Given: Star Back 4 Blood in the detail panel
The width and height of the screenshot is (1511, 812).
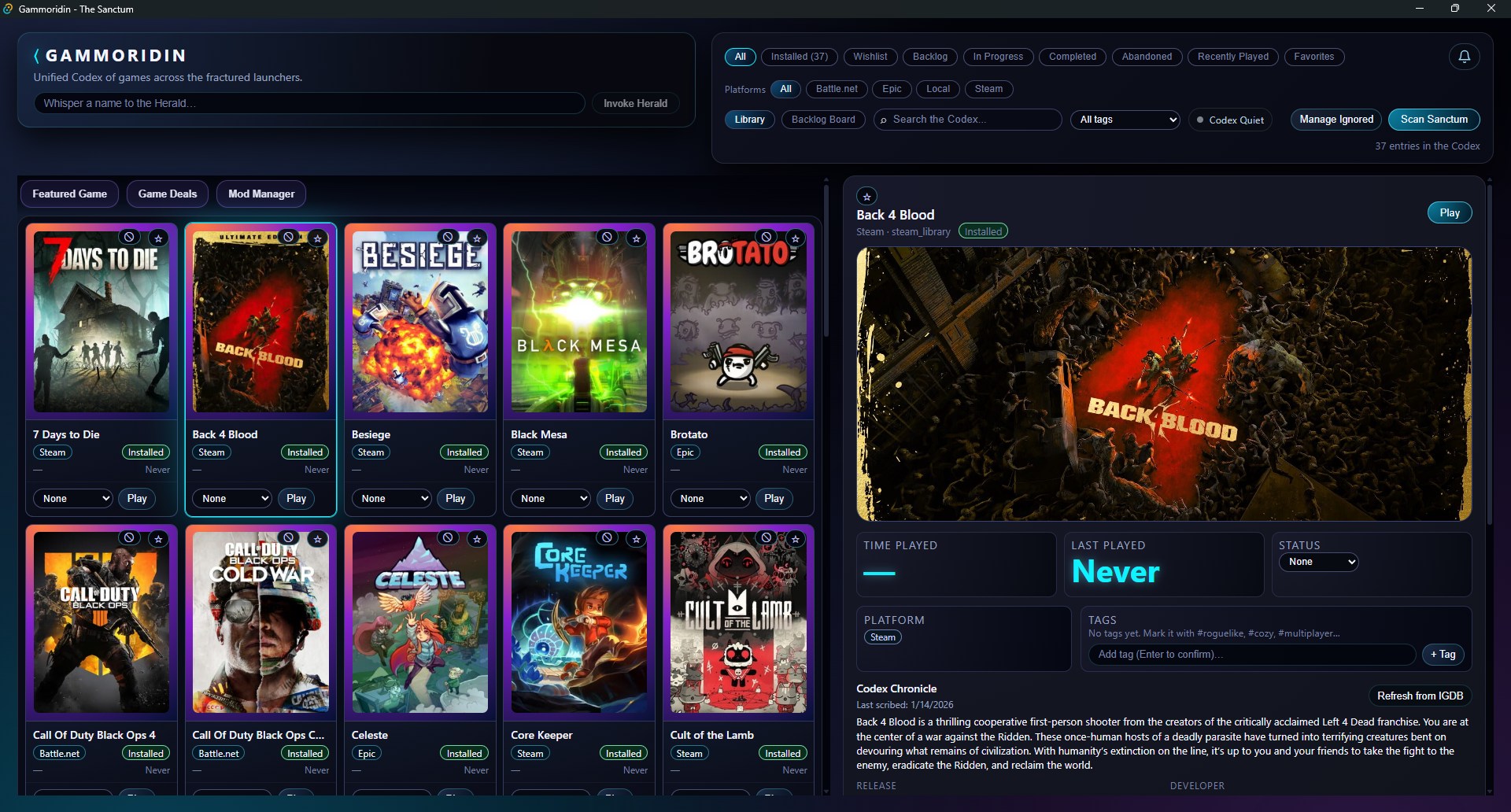Looking at the screenshot, I should click(866, 196).
